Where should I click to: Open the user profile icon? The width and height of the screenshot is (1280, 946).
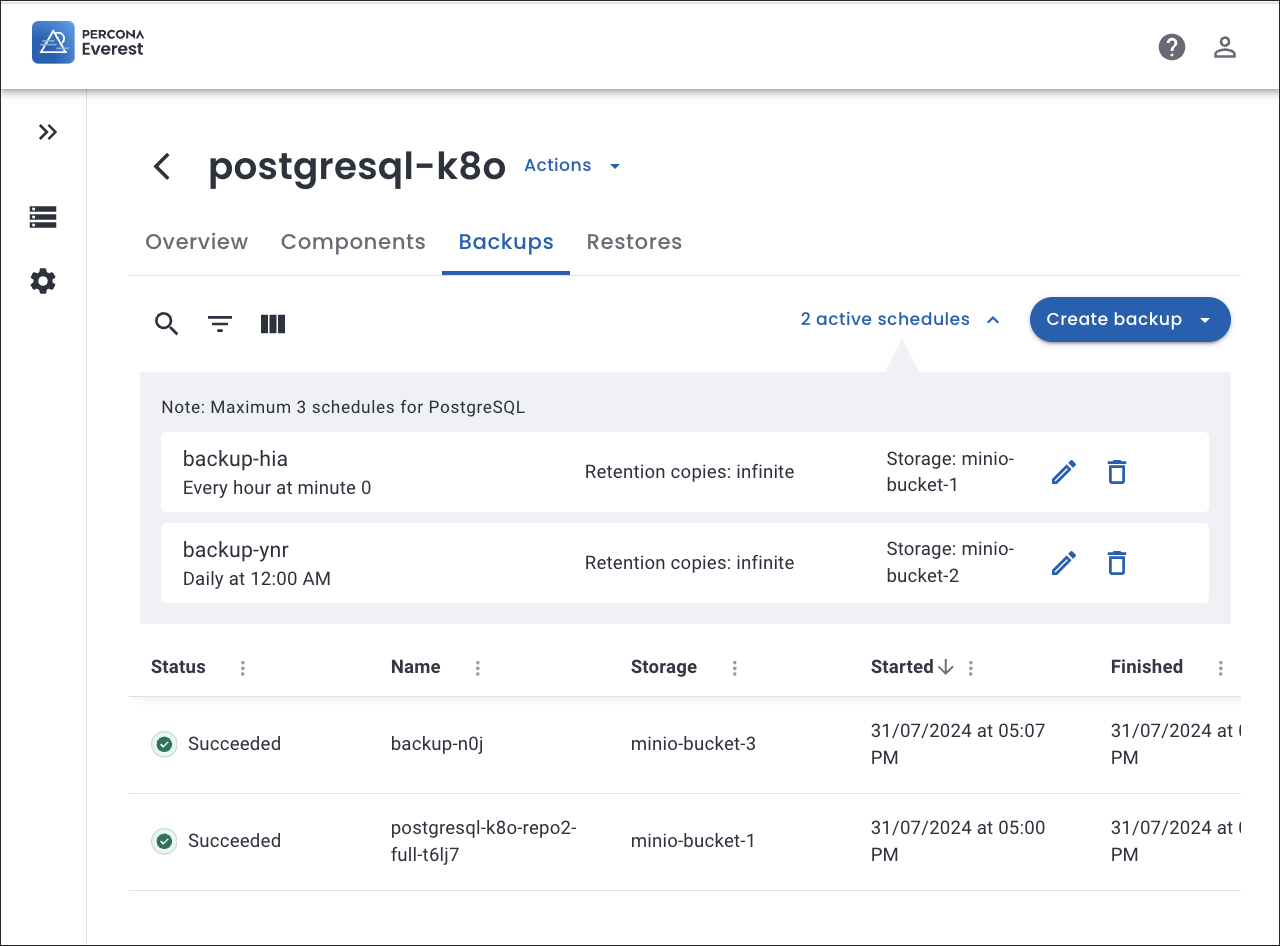point(1225,47)
